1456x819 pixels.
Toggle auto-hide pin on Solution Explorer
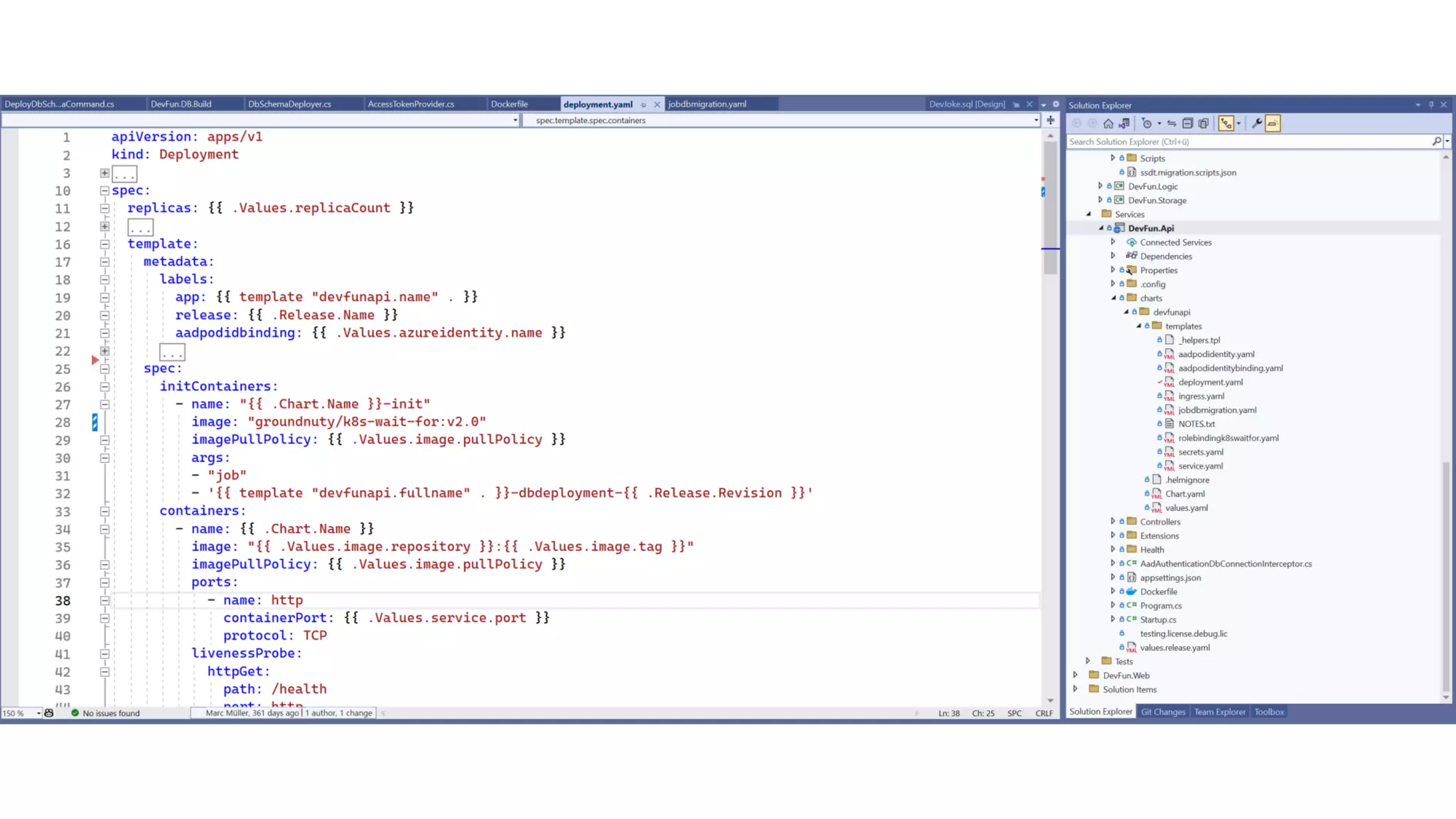click(x=1431, y=105)
